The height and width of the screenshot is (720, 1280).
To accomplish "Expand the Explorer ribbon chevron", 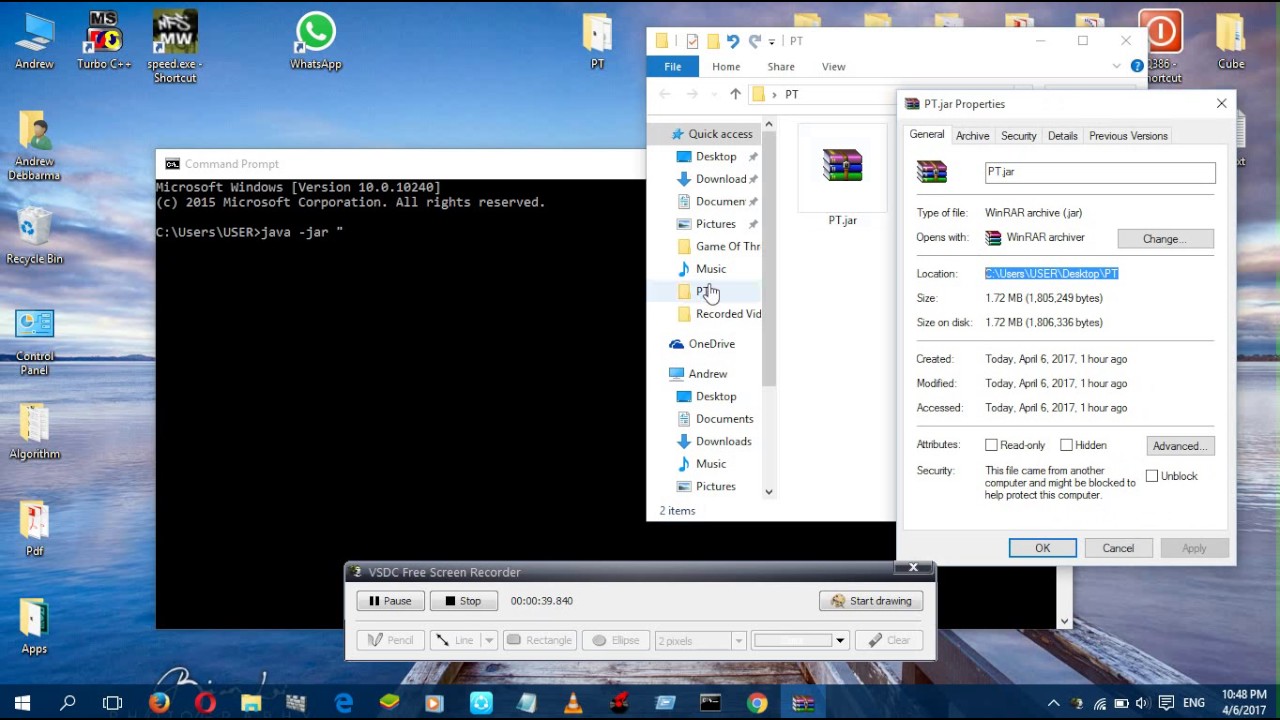I will (1116, 66).
